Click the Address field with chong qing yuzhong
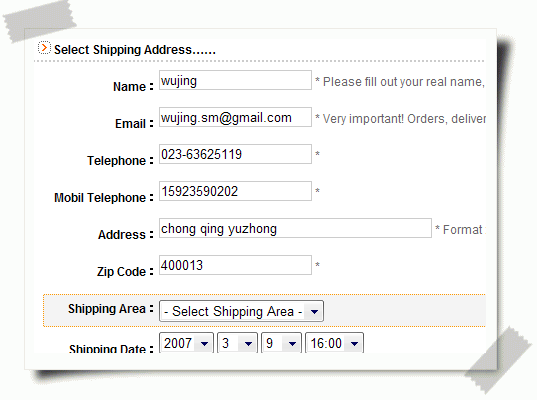 coord(295,228)
